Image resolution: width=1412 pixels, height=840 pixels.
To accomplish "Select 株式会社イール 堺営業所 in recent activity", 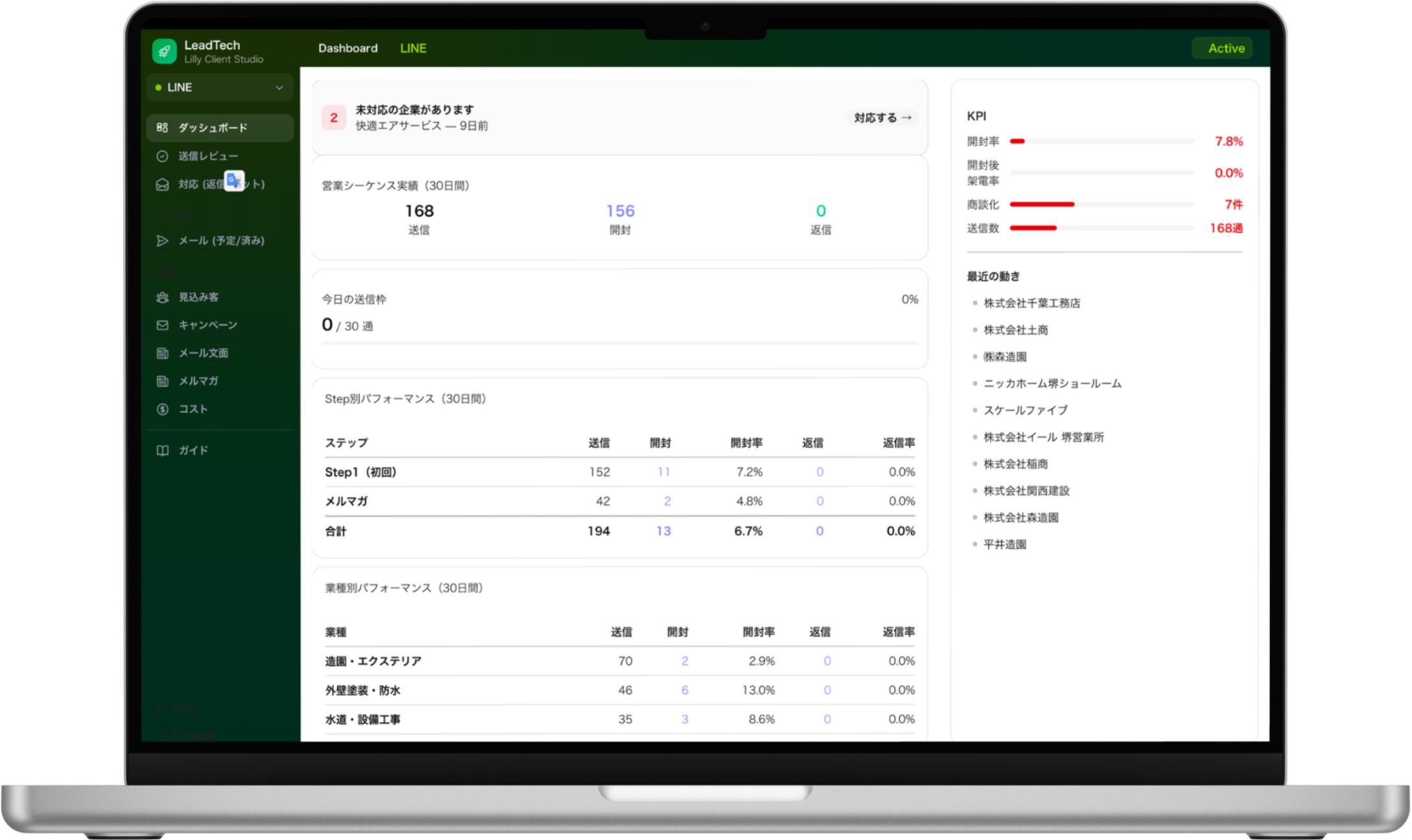I will (1044, 437).
